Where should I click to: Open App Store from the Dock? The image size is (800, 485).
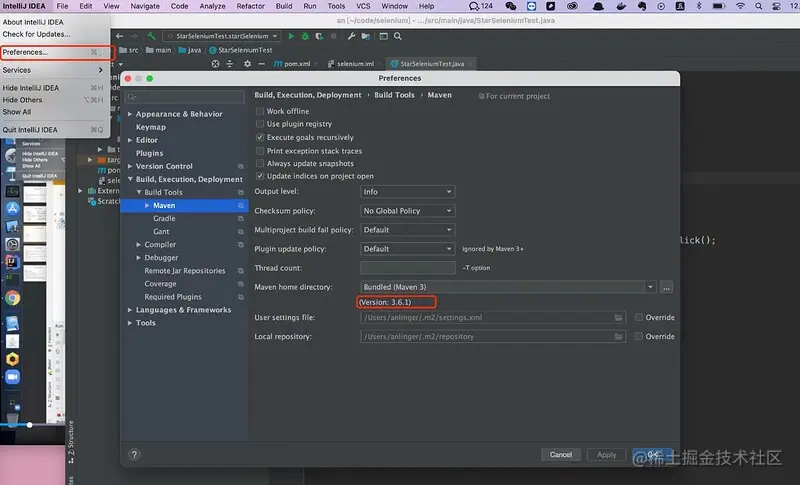13,209
